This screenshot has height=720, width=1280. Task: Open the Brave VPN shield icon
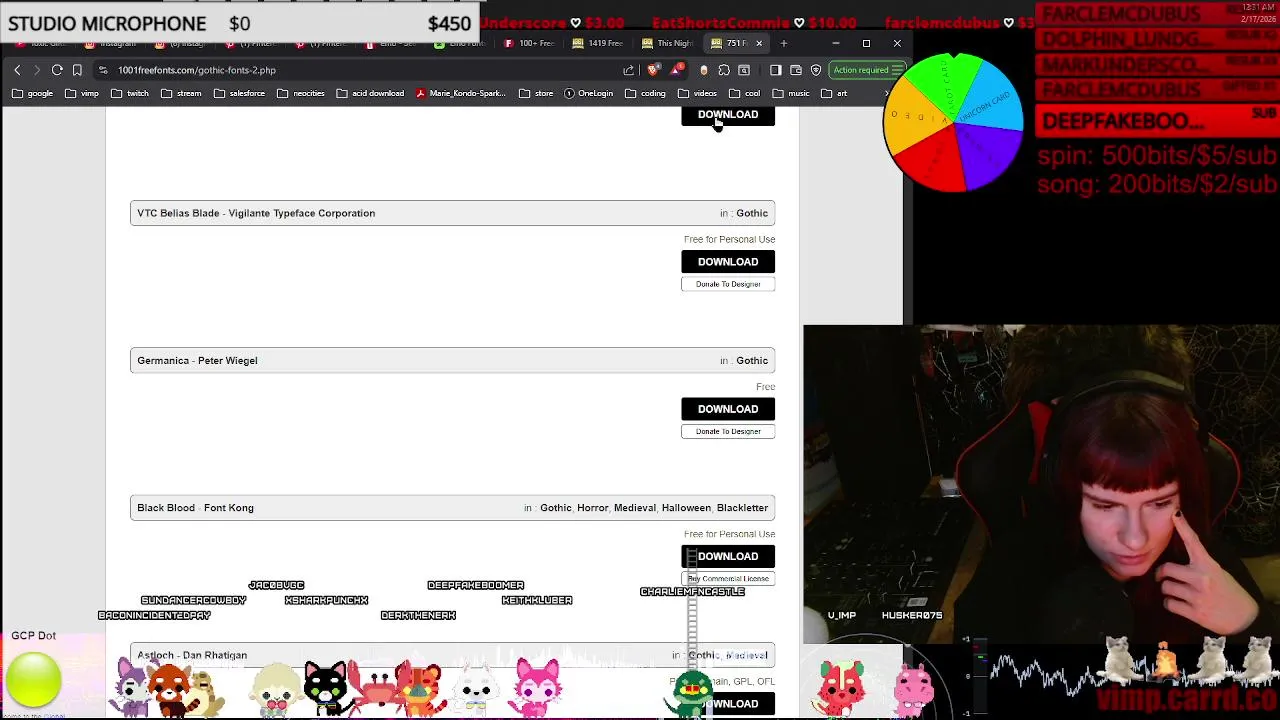pos(816,70)
